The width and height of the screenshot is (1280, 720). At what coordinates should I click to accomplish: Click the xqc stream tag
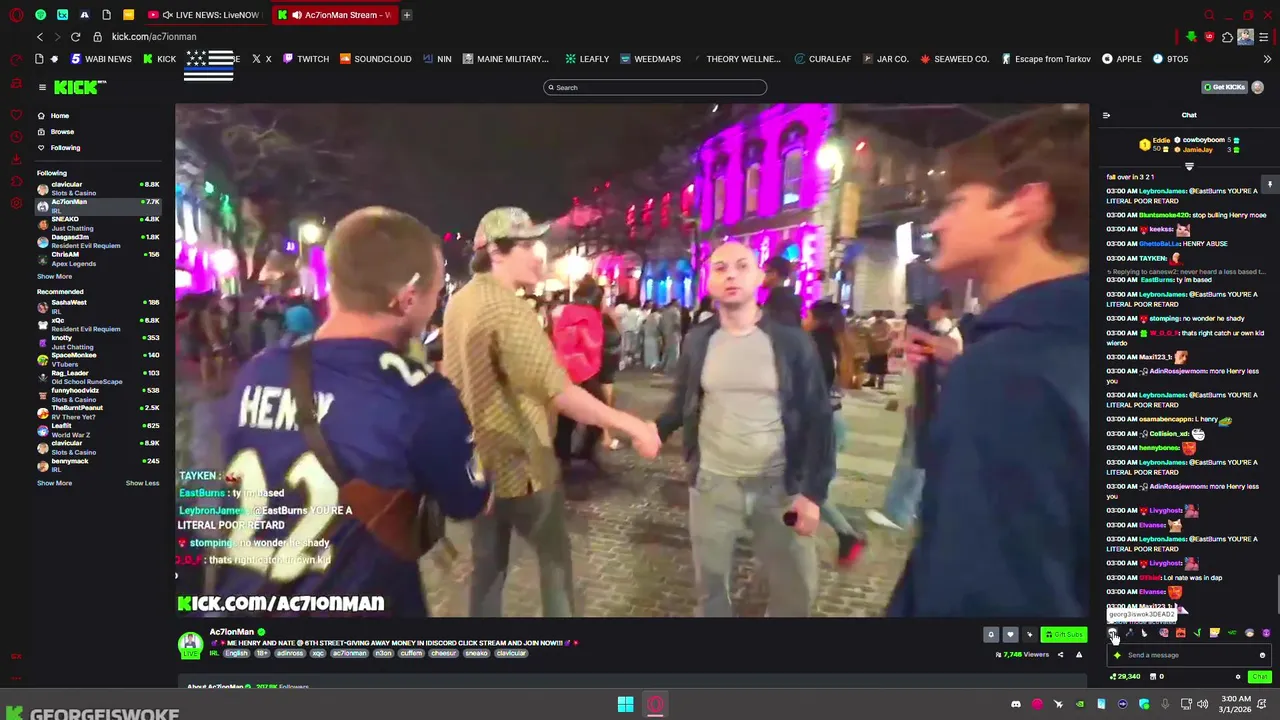319,653
